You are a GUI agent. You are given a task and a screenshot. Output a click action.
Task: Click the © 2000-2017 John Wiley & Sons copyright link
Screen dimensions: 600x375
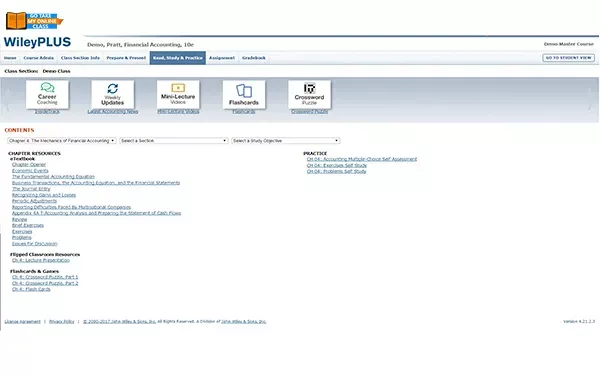[x=120, y=321]
